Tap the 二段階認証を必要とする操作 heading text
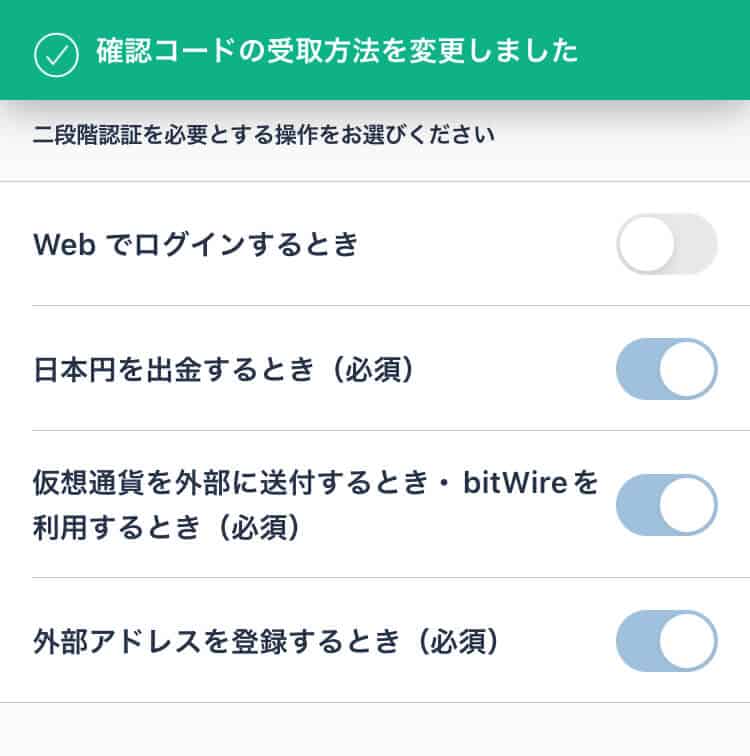The width and height of the screenshot is (750, 756). coord(264,135)
